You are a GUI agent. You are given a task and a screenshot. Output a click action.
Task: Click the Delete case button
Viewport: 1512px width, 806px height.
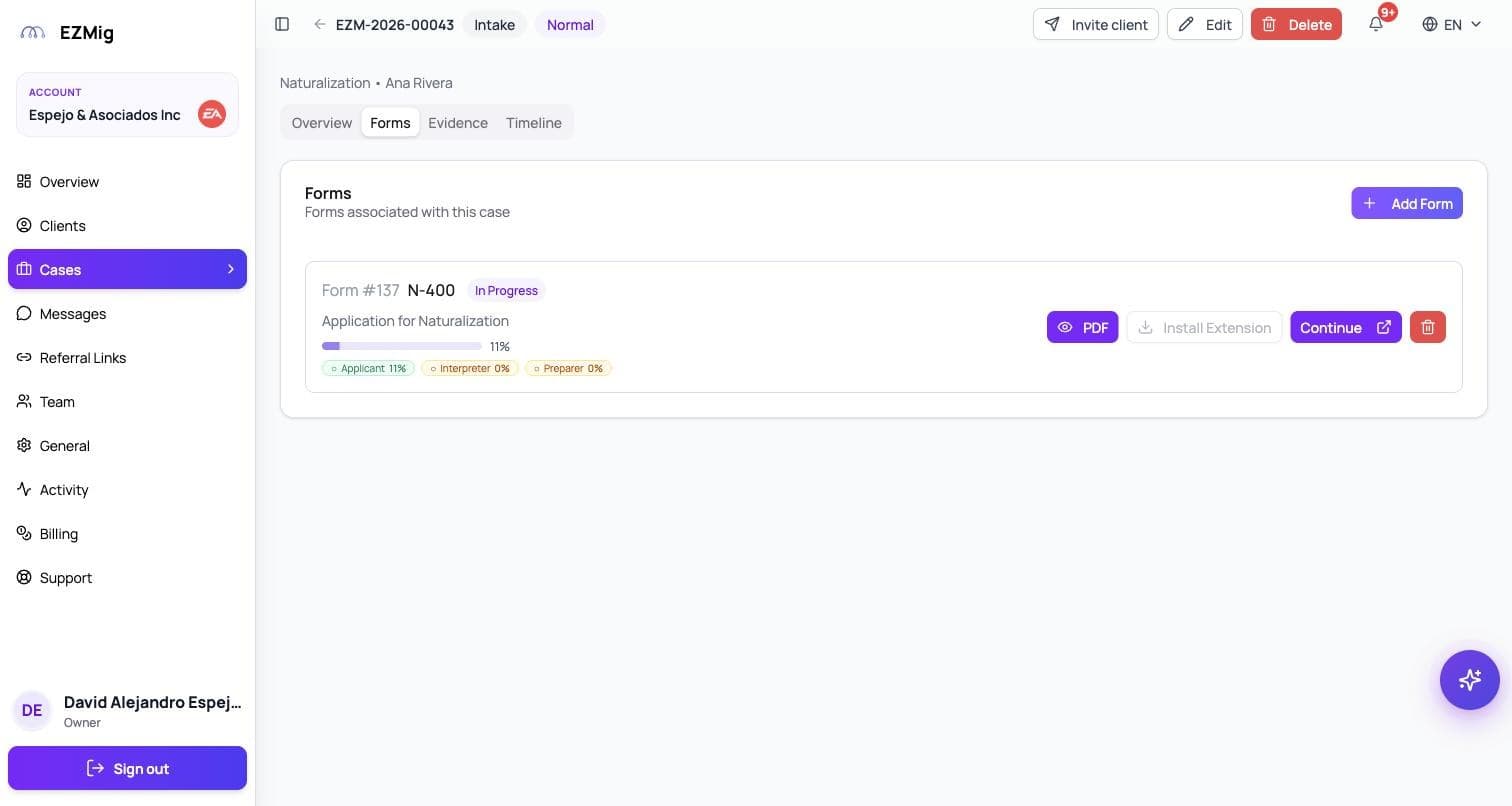click(1296, 24)
